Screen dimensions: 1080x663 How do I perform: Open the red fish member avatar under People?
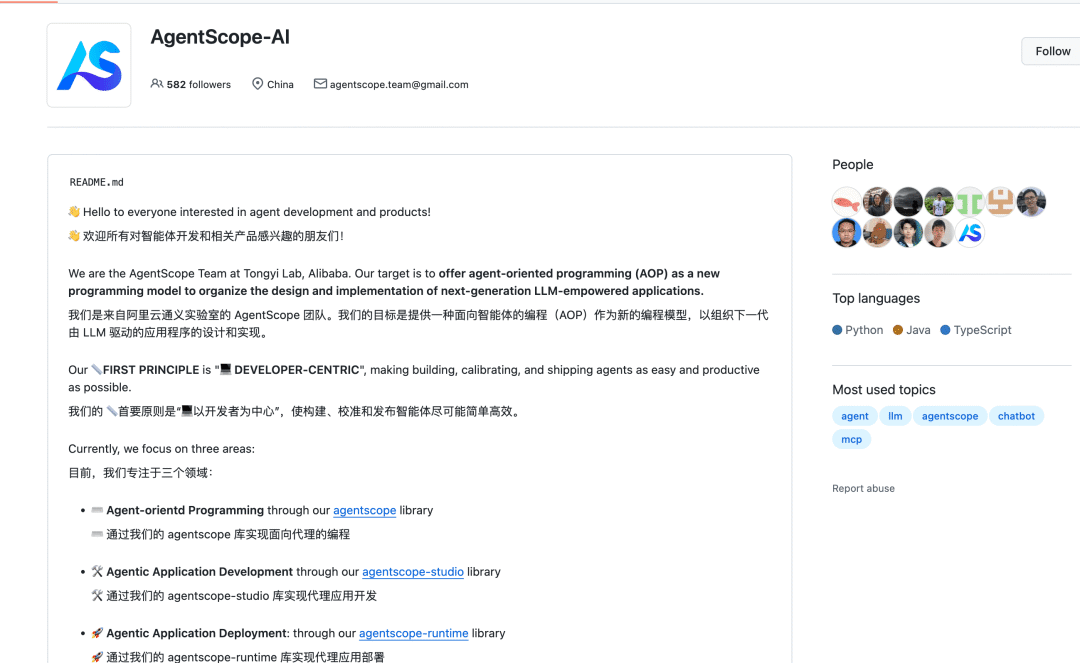coord(846,201)
